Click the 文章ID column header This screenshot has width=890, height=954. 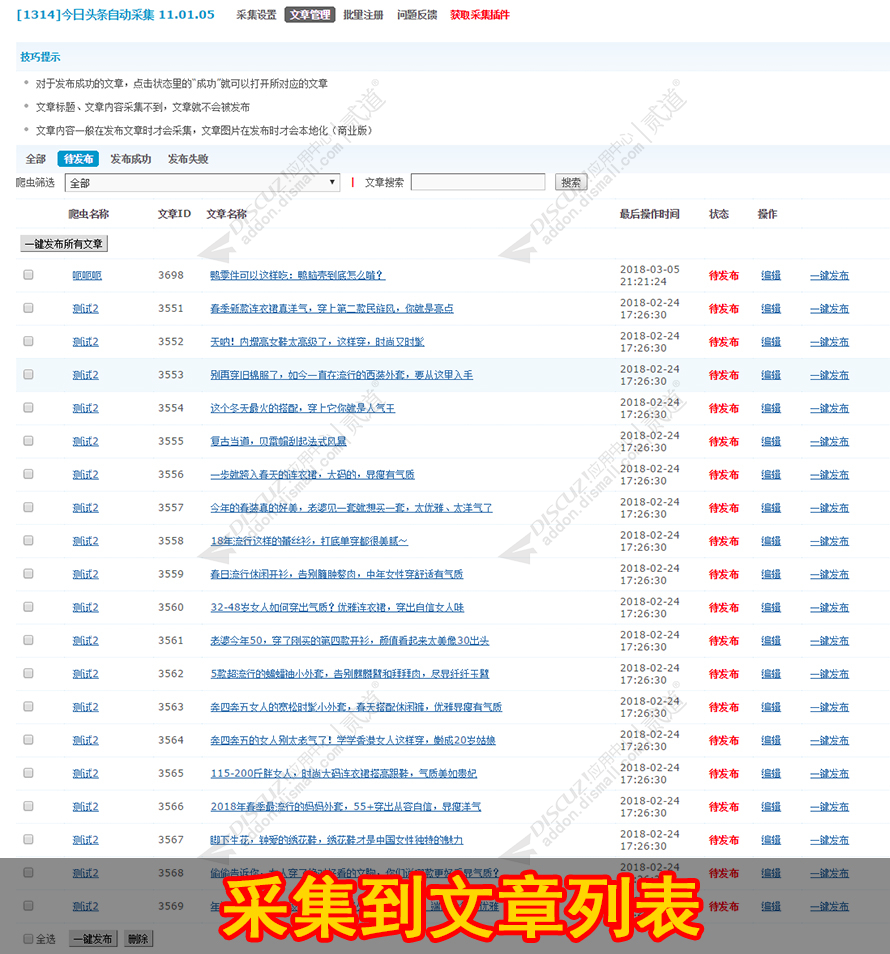(x=174, y=214)
